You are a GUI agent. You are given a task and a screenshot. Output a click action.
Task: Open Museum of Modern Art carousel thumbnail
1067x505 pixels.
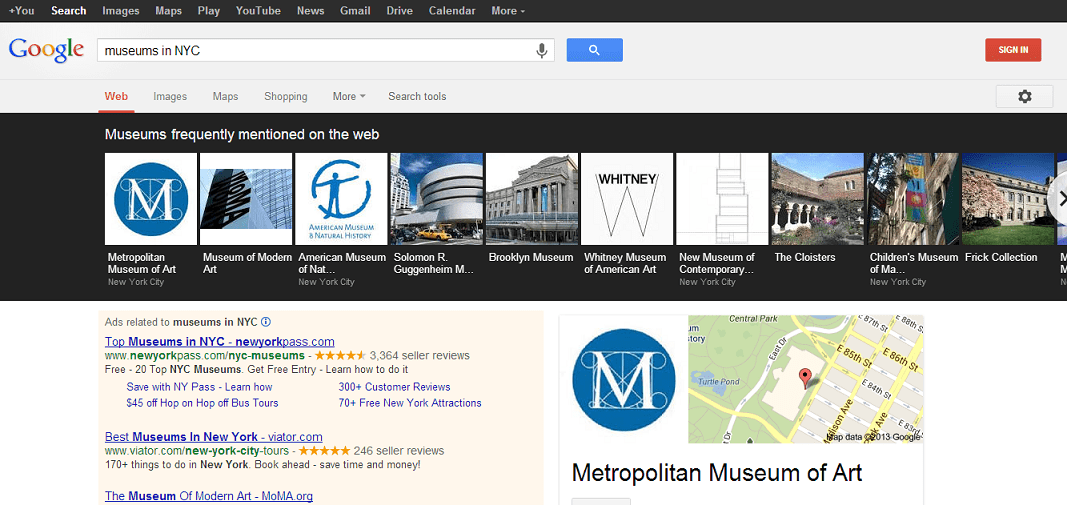click(x=246, y=199)
